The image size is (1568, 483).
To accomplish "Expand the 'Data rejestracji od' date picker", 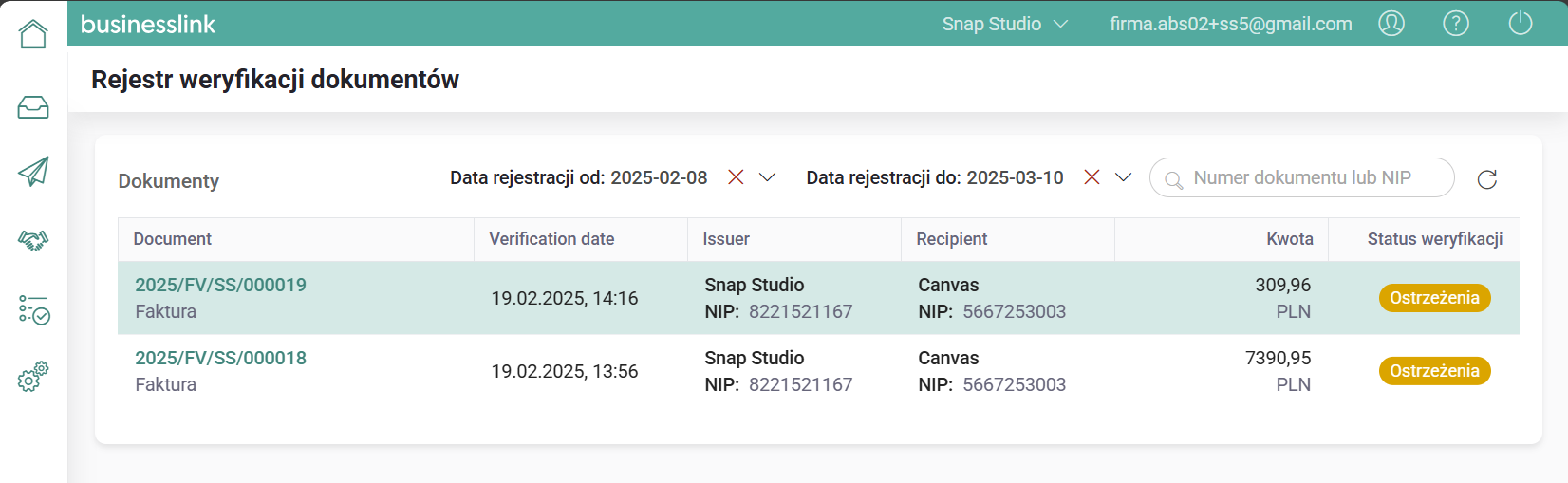I will [x=768, y=177].
